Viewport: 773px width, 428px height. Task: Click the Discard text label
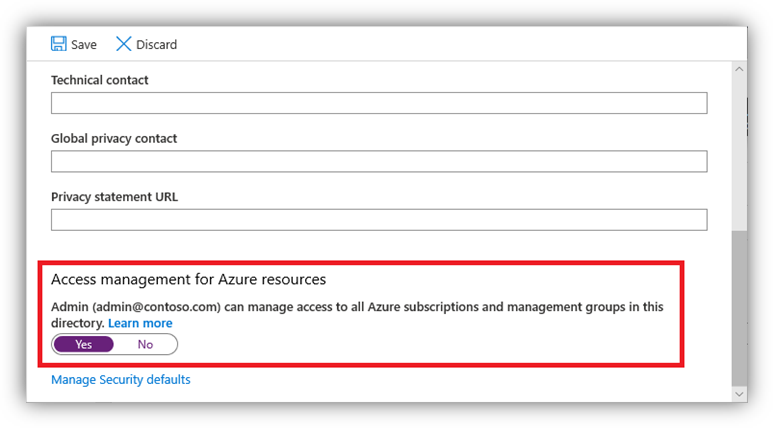156,45
